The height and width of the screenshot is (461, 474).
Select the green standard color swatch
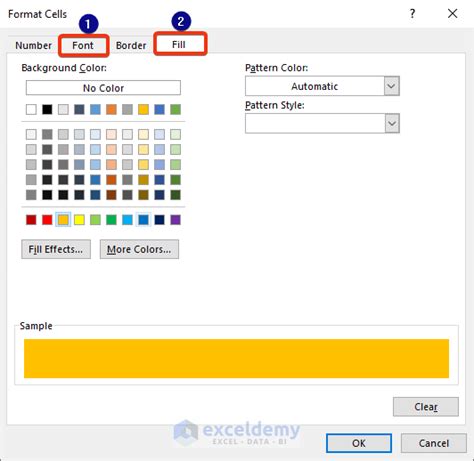[111, 220]
